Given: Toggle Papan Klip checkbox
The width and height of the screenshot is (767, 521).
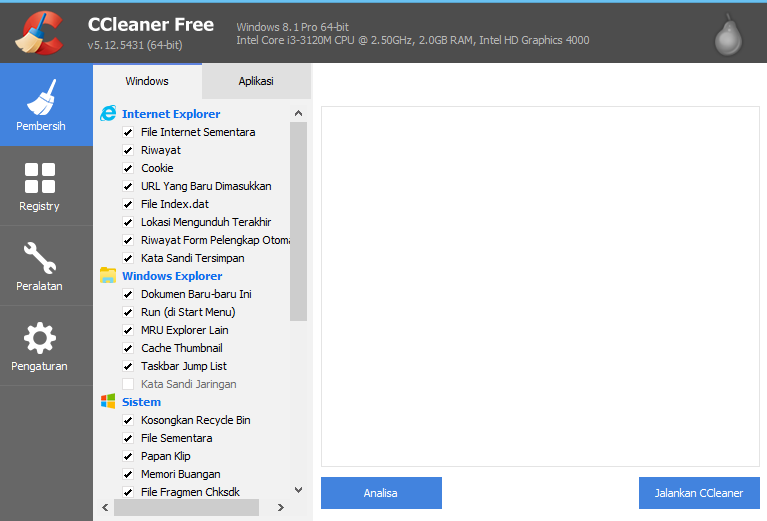Looking at the screenshot, I should 128,456.
